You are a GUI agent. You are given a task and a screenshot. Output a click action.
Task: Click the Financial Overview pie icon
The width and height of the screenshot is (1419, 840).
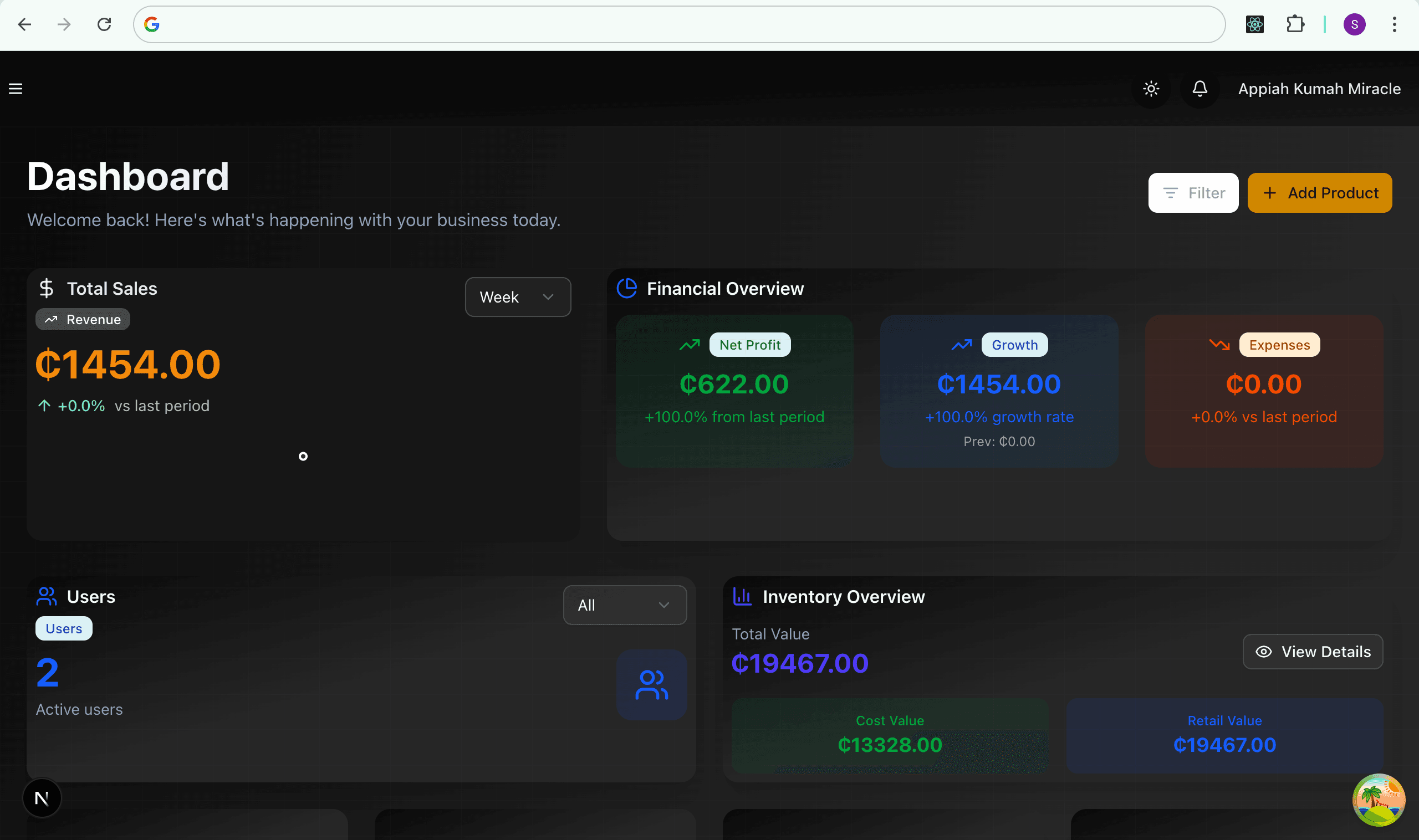click(x=626, y=288)
